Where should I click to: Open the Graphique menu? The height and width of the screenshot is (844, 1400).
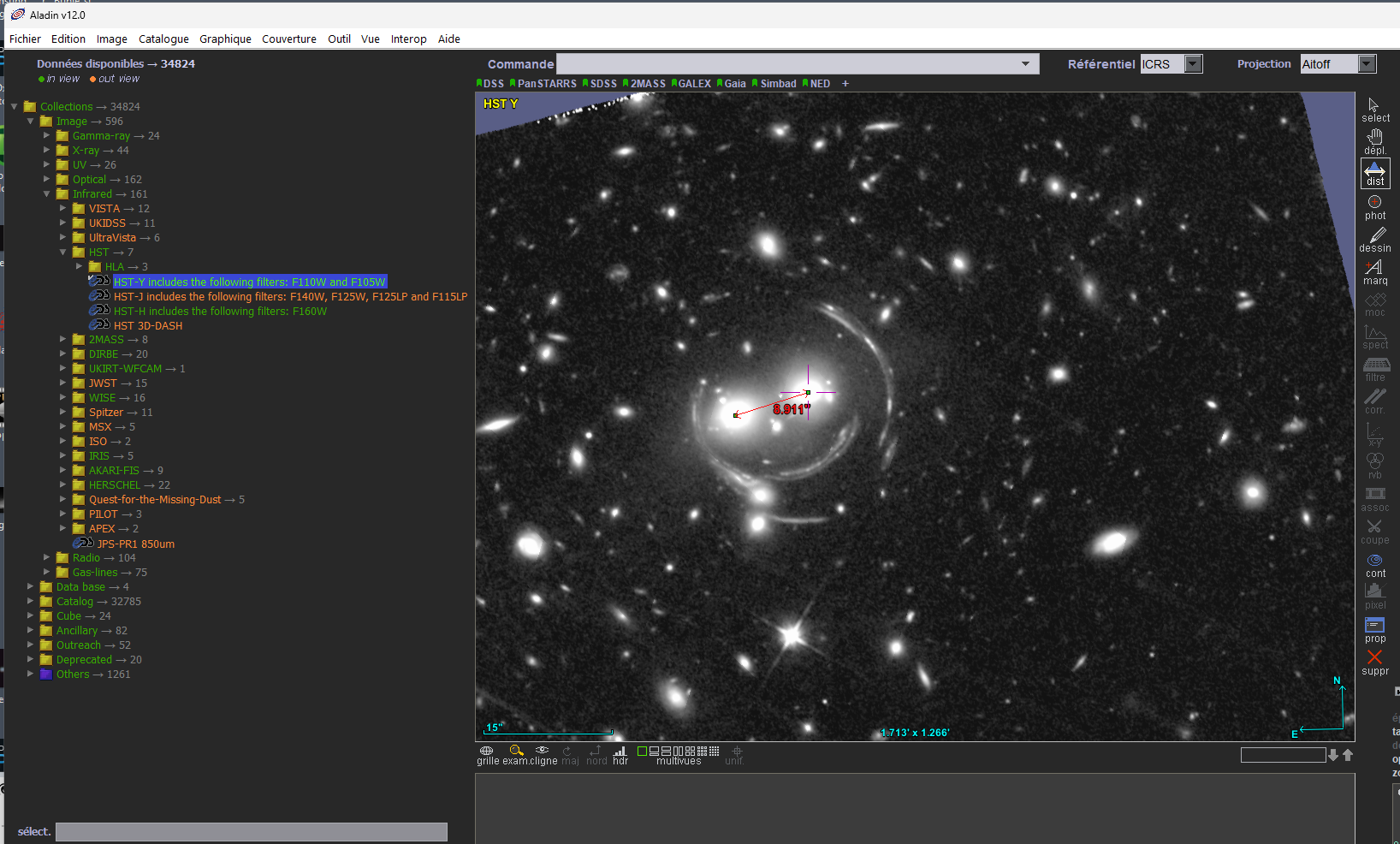(x=225, y=39)
